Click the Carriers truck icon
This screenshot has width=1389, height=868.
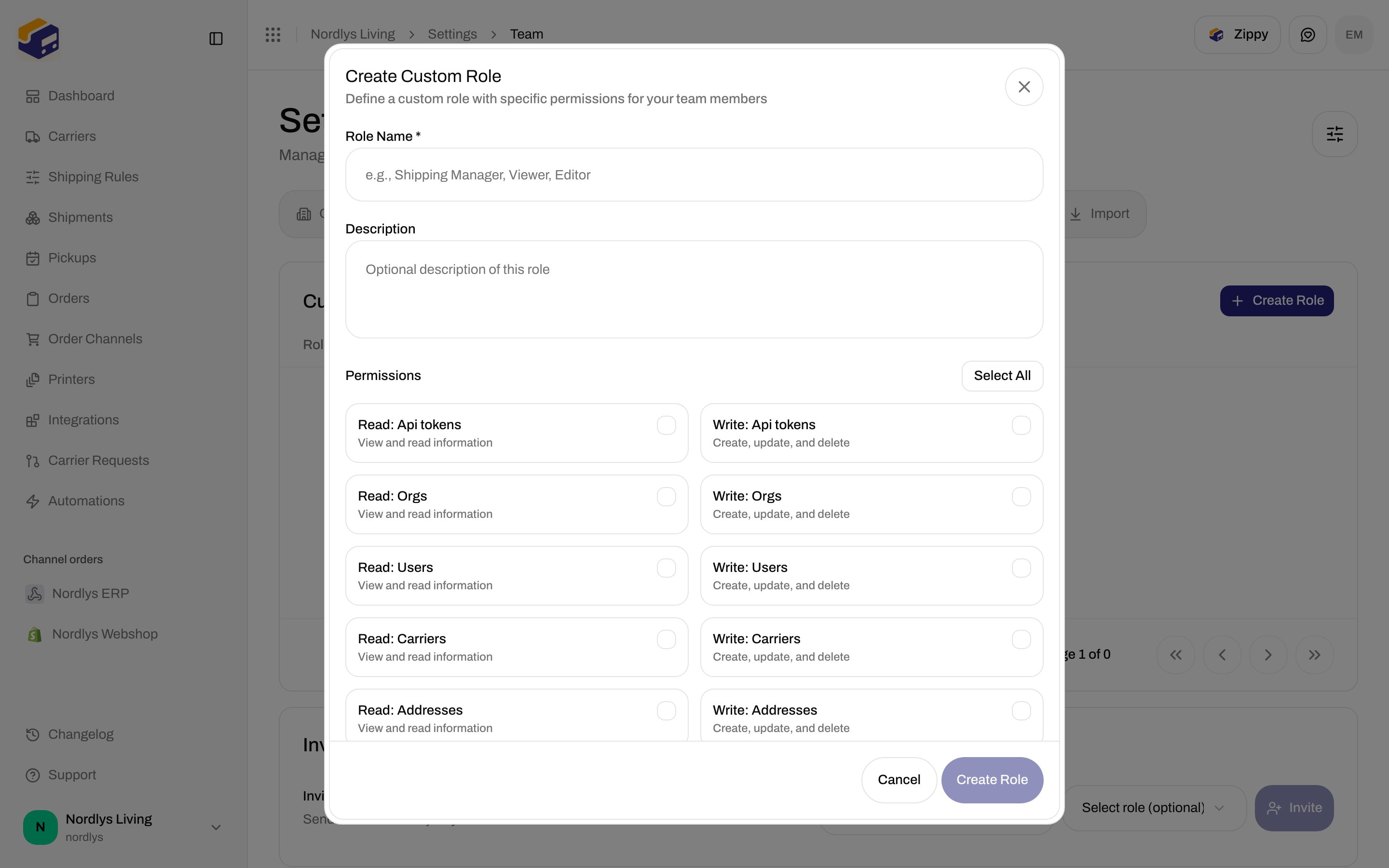pyautogui.click(x=33, y=136)
